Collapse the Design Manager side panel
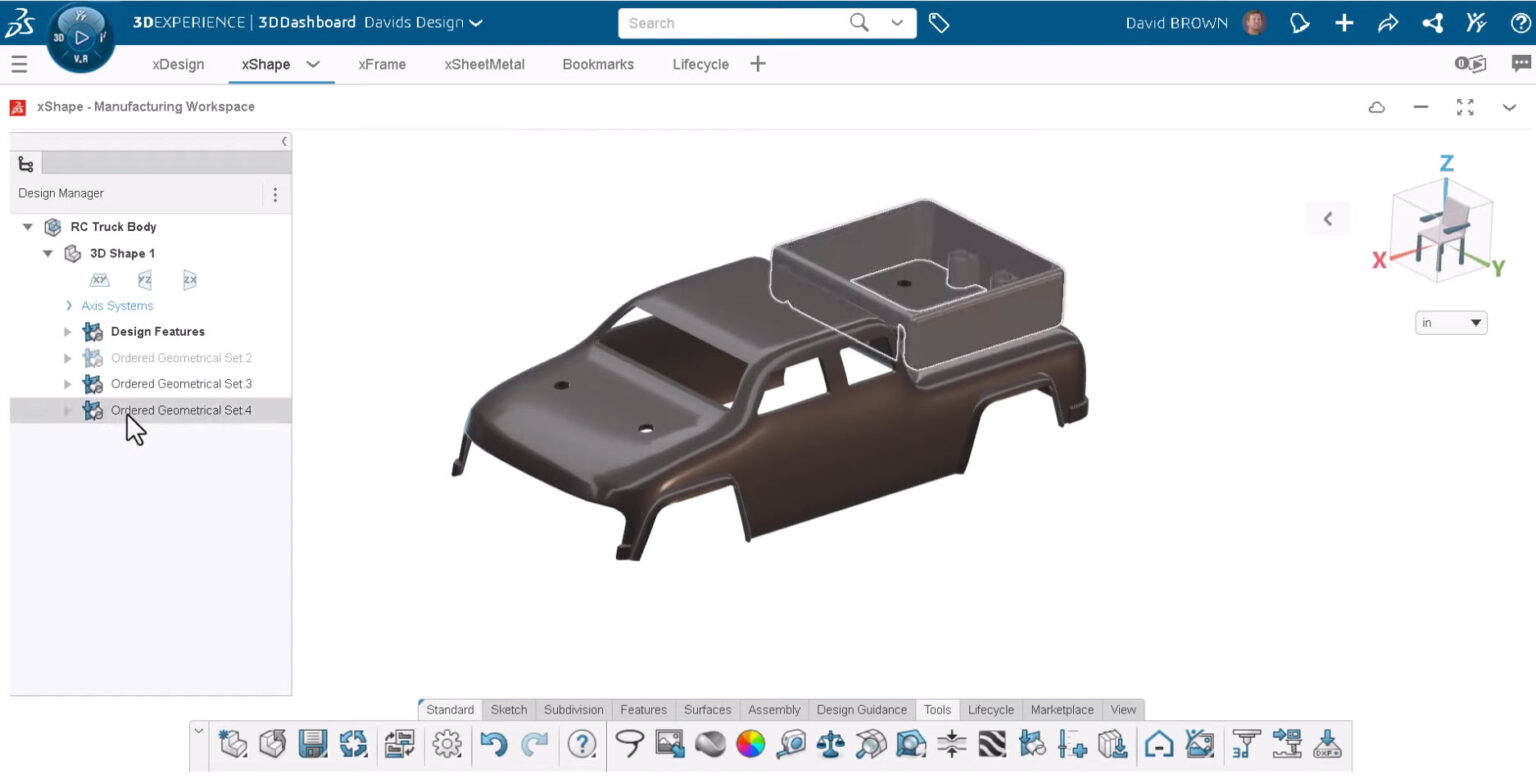This screenshot has width=1536, height=779. click(x=286, y=141)
